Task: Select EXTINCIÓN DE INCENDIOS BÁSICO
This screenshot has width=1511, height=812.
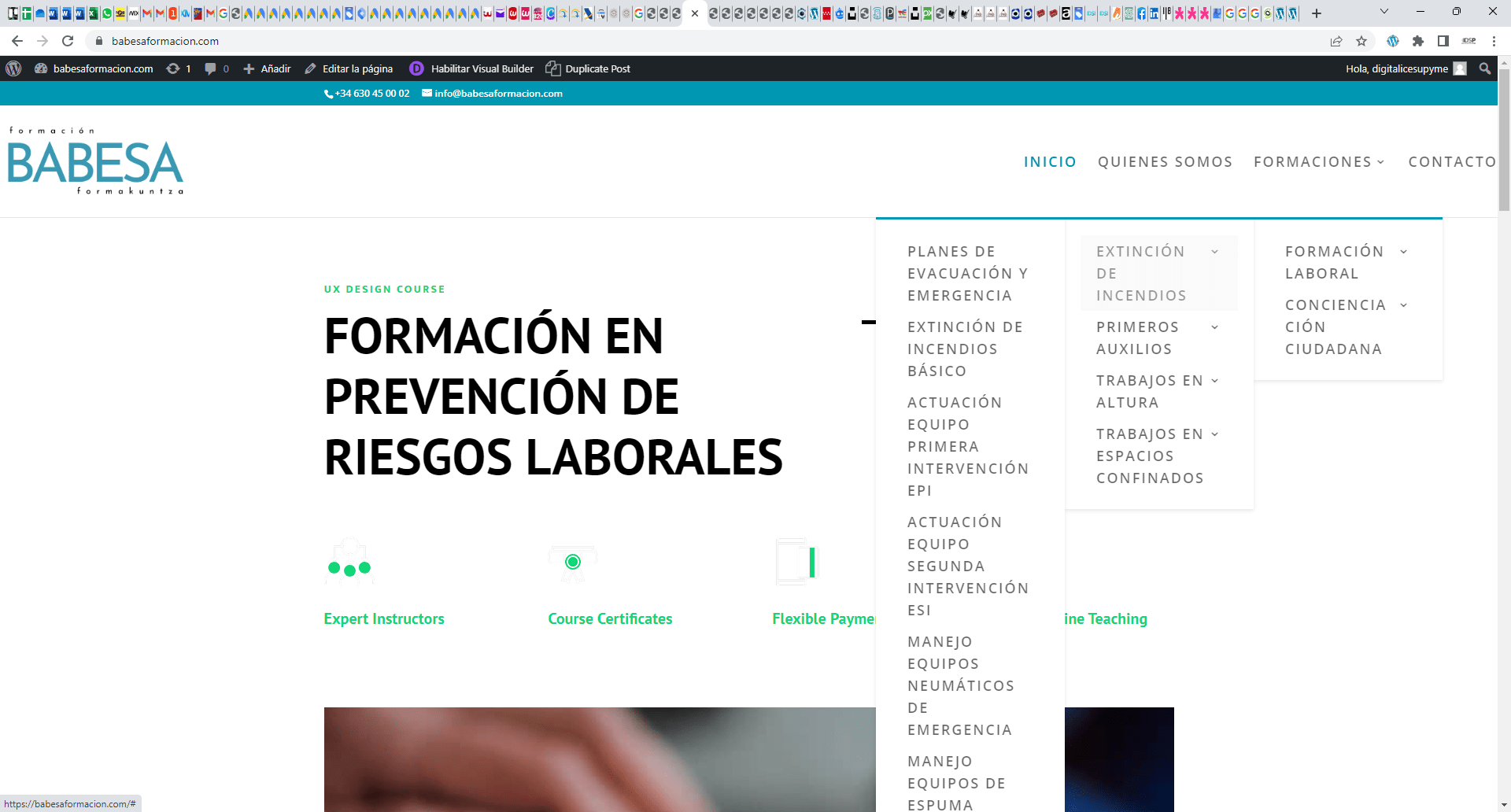Action: pos(966,349)
